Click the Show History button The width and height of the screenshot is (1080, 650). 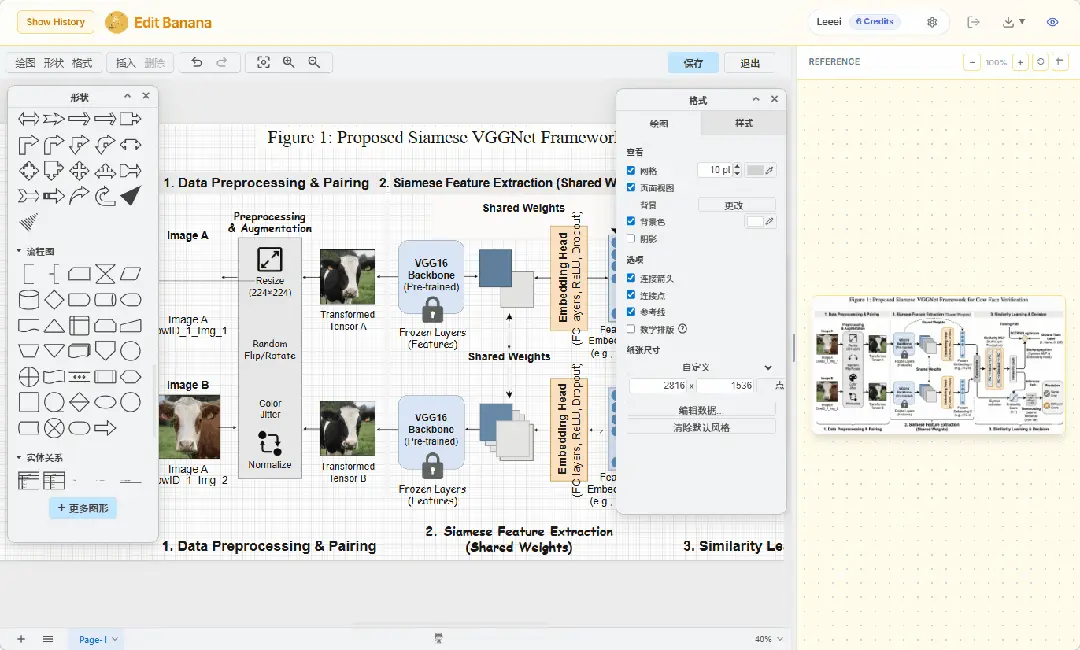coord(56,22)
